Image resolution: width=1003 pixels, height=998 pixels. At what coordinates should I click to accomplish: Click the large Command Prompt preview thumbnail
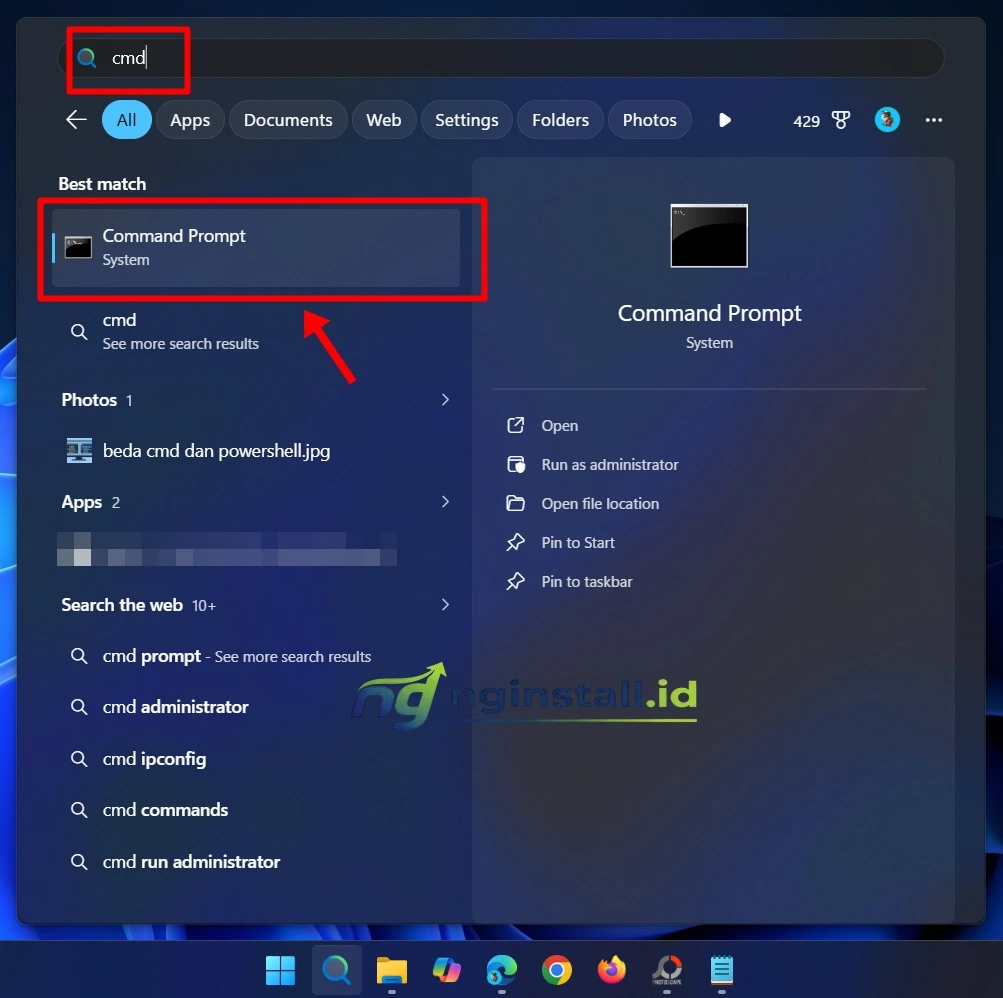click(x=709, y=235)
